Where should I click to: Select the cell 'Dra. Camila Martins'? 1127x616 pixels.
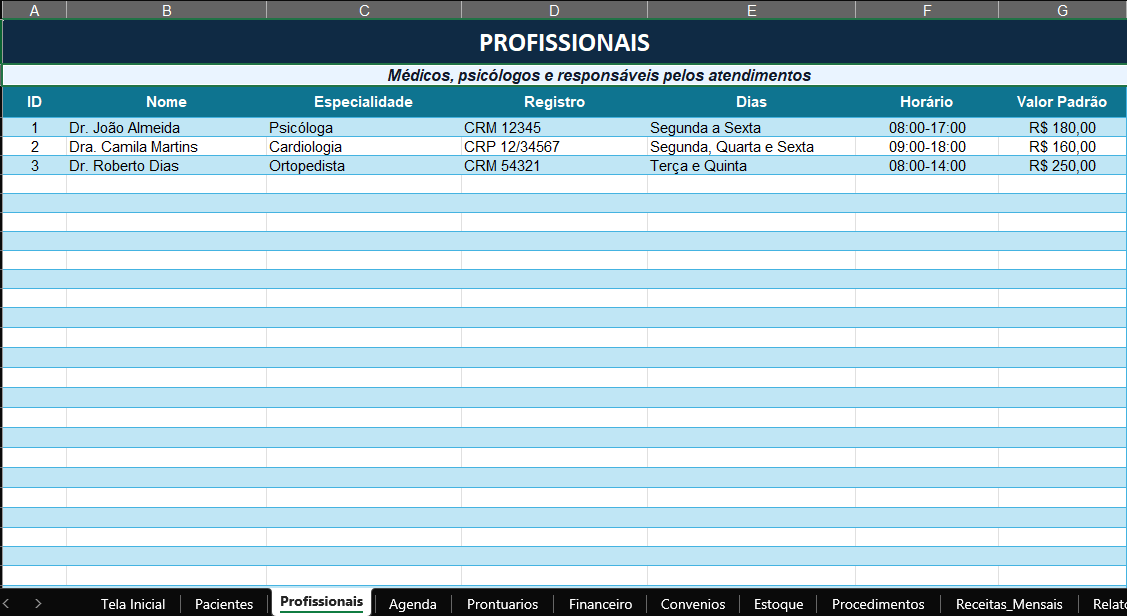click(166, 147)
